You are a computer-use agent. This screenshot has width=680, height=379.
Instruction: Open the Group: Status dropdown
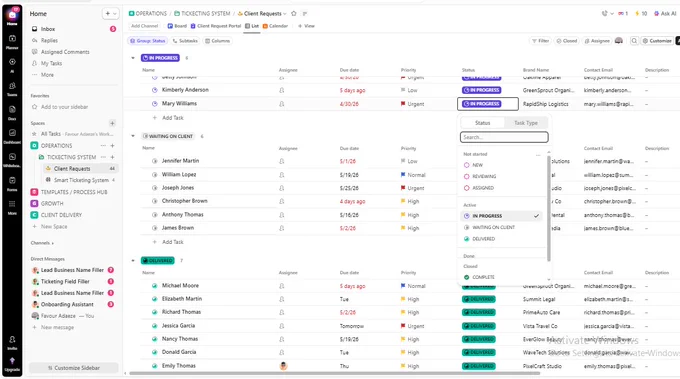point(147,41)
